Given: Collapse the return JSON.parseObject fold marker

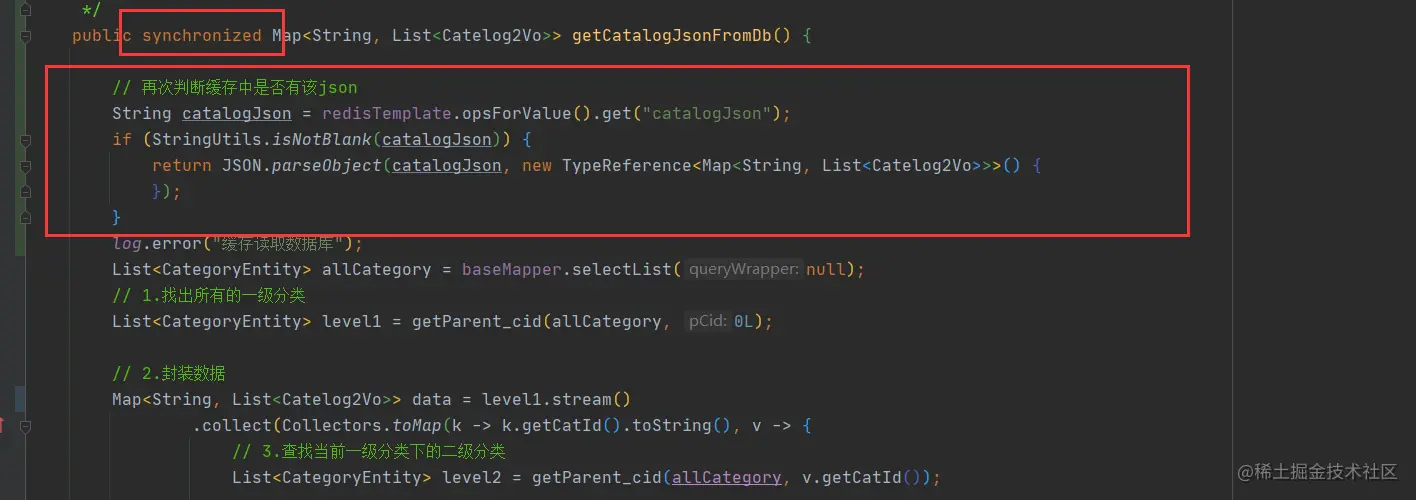Looking at the screenshot, I should click(26, 166).
